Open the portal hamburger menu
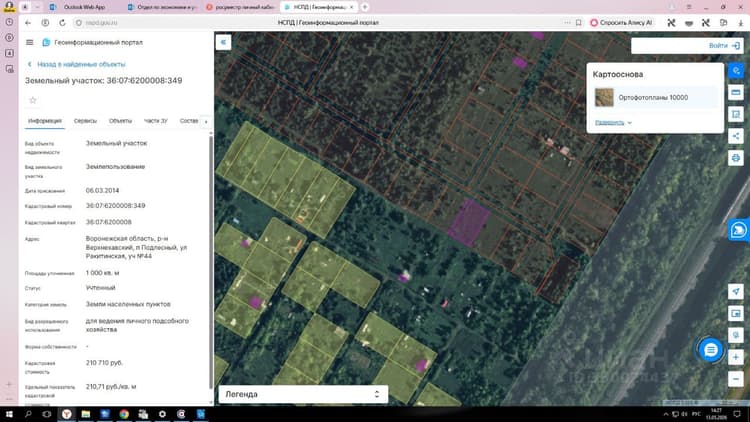This screenshot has width=750, height=422. click(x=30, y=43)
